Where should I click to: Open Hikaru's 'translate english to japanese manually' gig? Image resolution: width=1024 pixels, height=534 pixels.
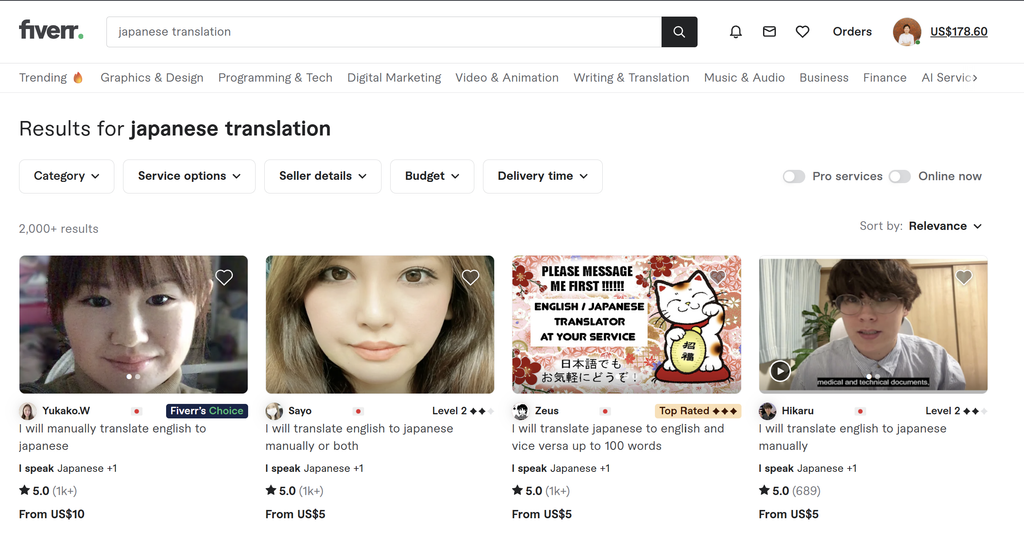tap(852, 437)
